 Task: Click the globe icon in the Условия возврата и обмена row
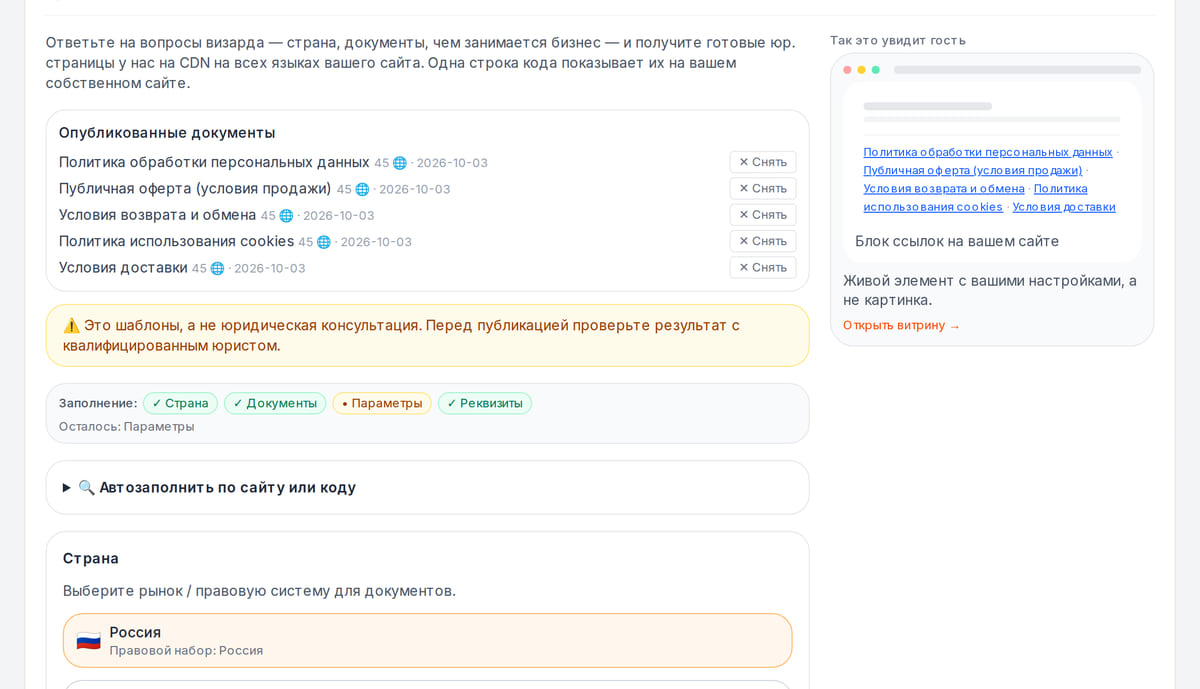click(x=286, y=216)
